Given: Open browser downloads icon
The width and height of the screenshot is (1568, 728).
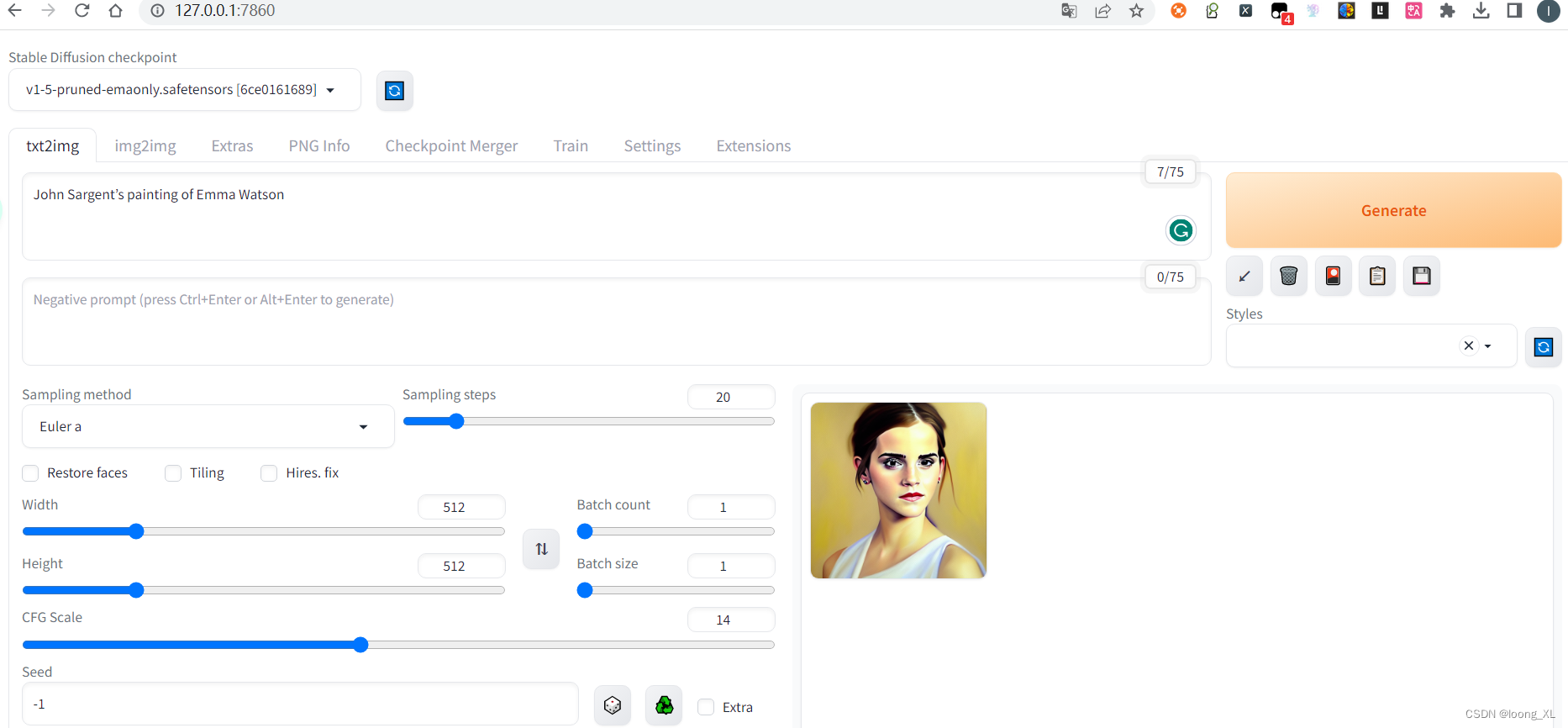Looking at the screenshot, I should [x=1481, y=10].
